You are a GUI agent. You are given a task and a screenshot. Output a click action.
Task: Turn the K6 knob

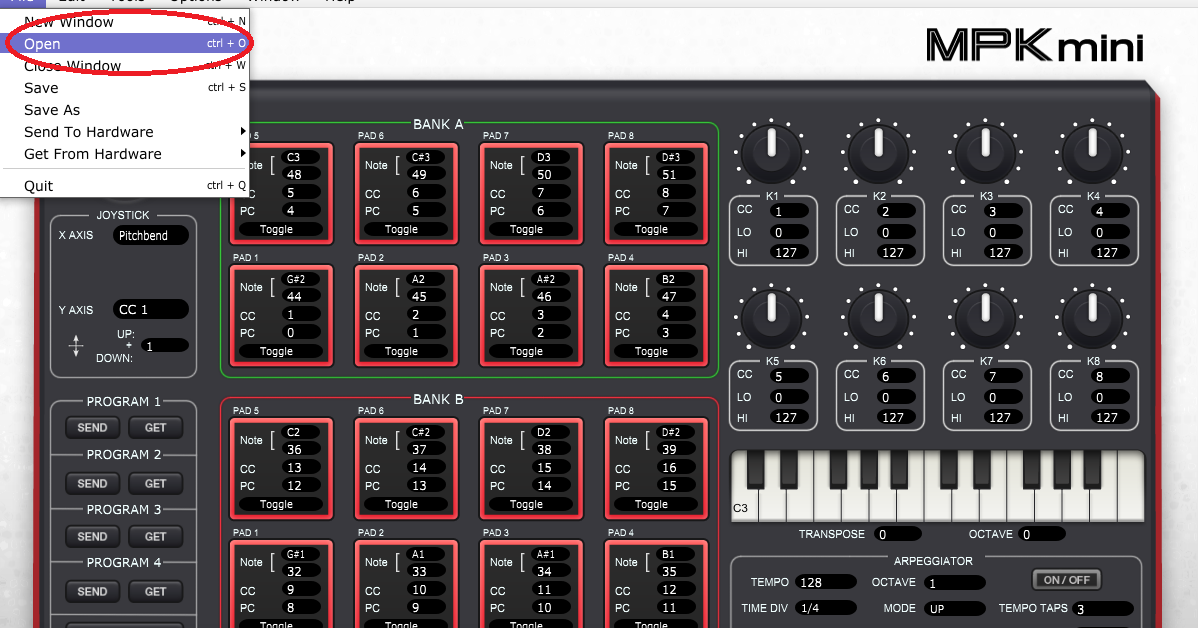878,317
